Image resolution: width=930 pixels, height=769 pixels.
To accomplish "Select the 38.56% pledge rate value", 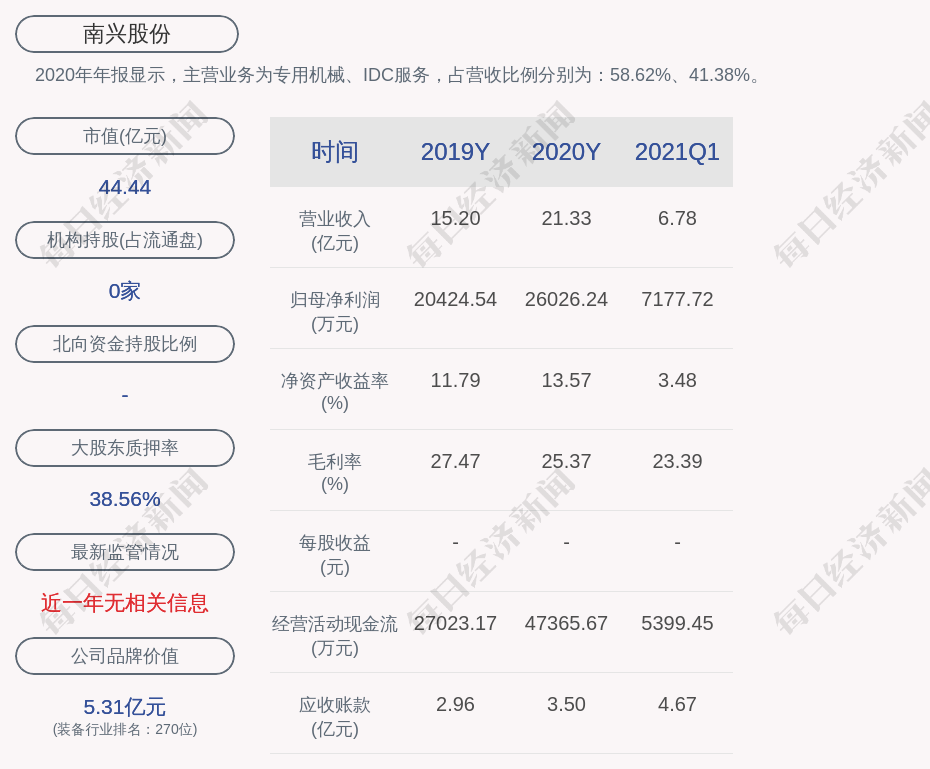I will coord(125,499).
